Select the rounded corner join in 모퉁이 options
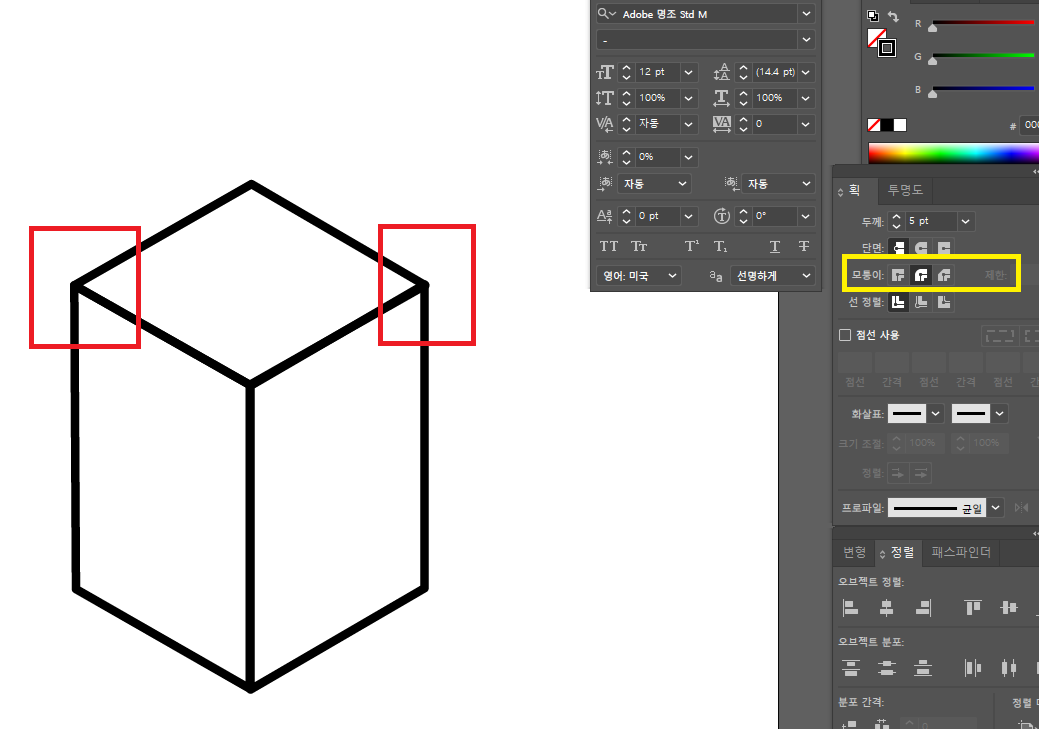The image size is (1039, 729). pos(921,274)
